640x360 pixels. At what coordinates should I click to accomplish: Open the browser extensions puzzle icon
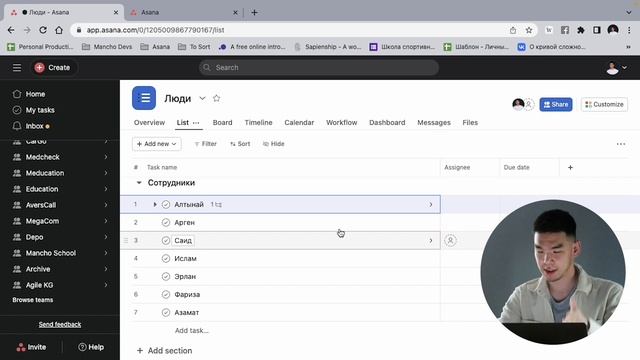pos(580,30)
